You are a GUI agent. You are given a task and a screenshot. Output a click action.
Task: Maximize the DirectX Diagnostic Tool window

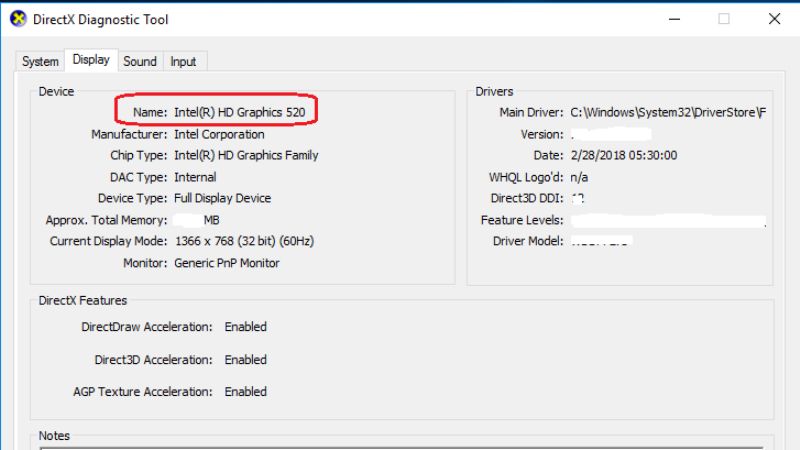click(x=723, y=19)
